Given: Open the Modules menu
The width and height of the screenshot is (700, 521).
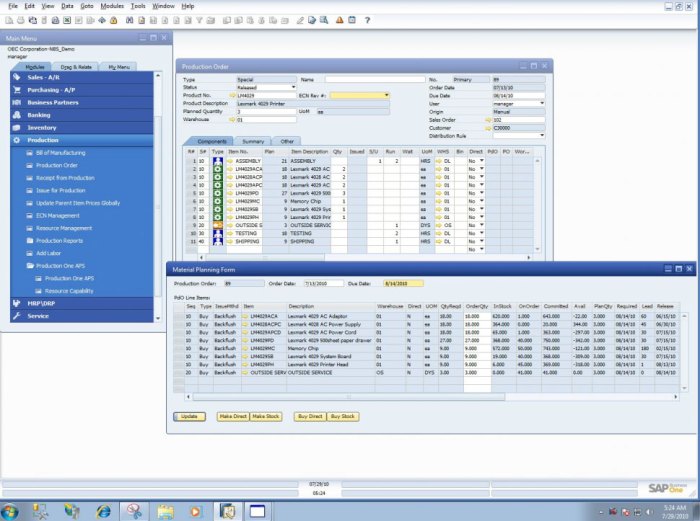Looking at the screenshot, I should pos(112,6).
